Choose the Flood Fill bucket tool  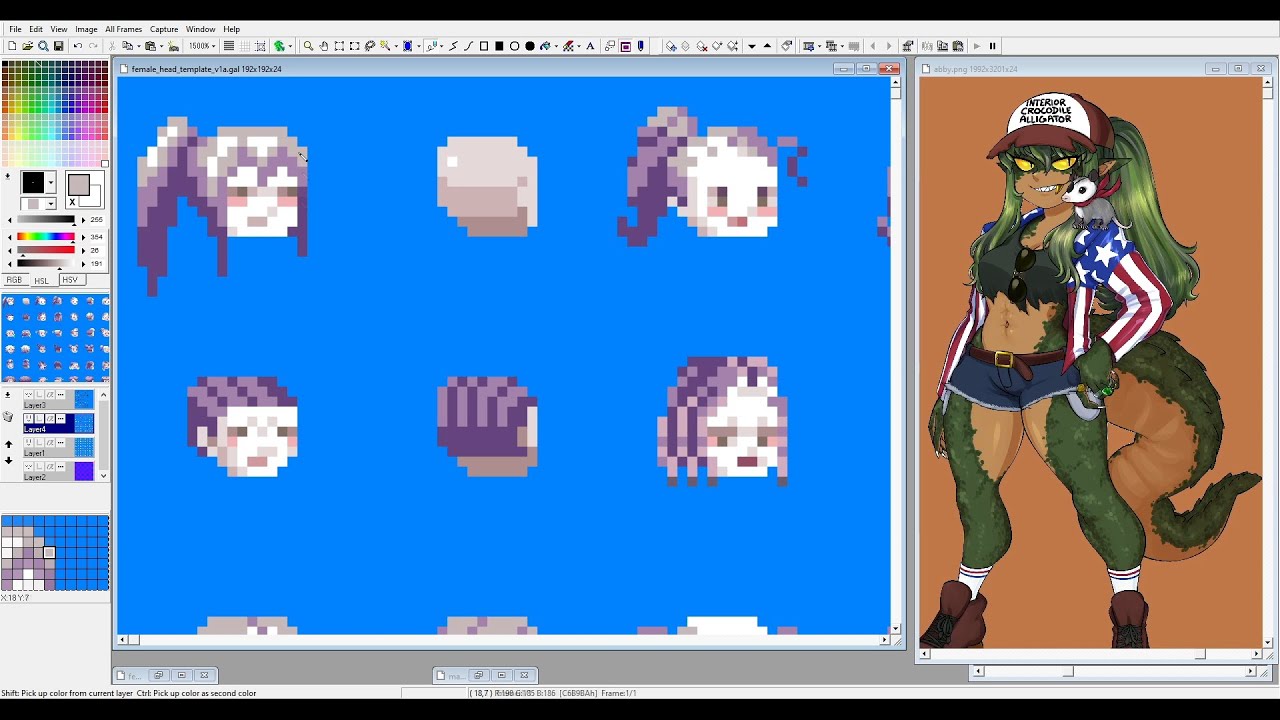coord(545,46)
